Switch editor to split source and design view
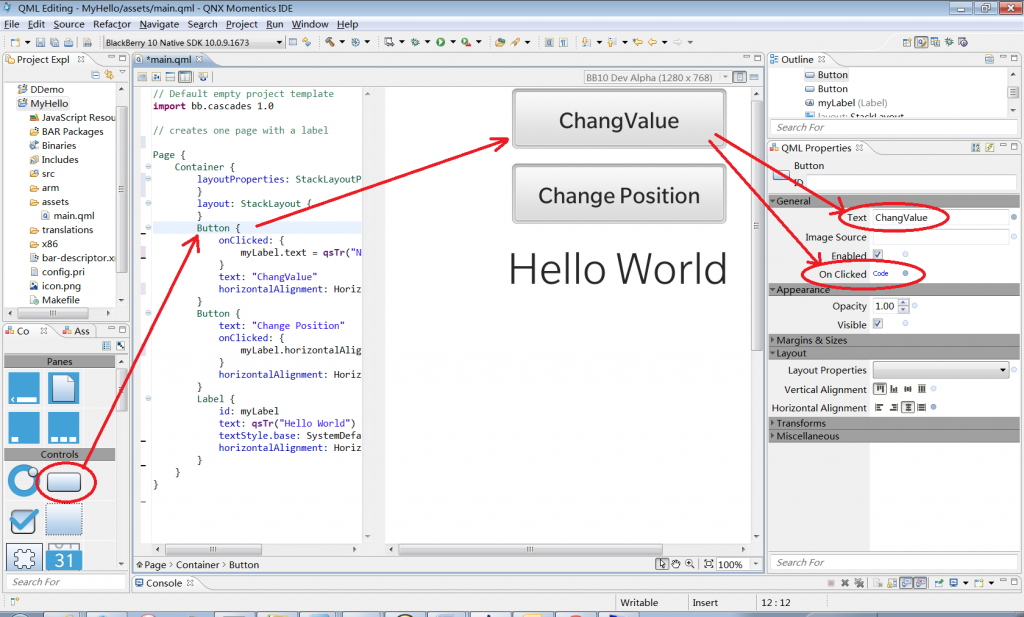Viewport: 1024px width, 617px height. pyautogui.click(x=185, y=76)
